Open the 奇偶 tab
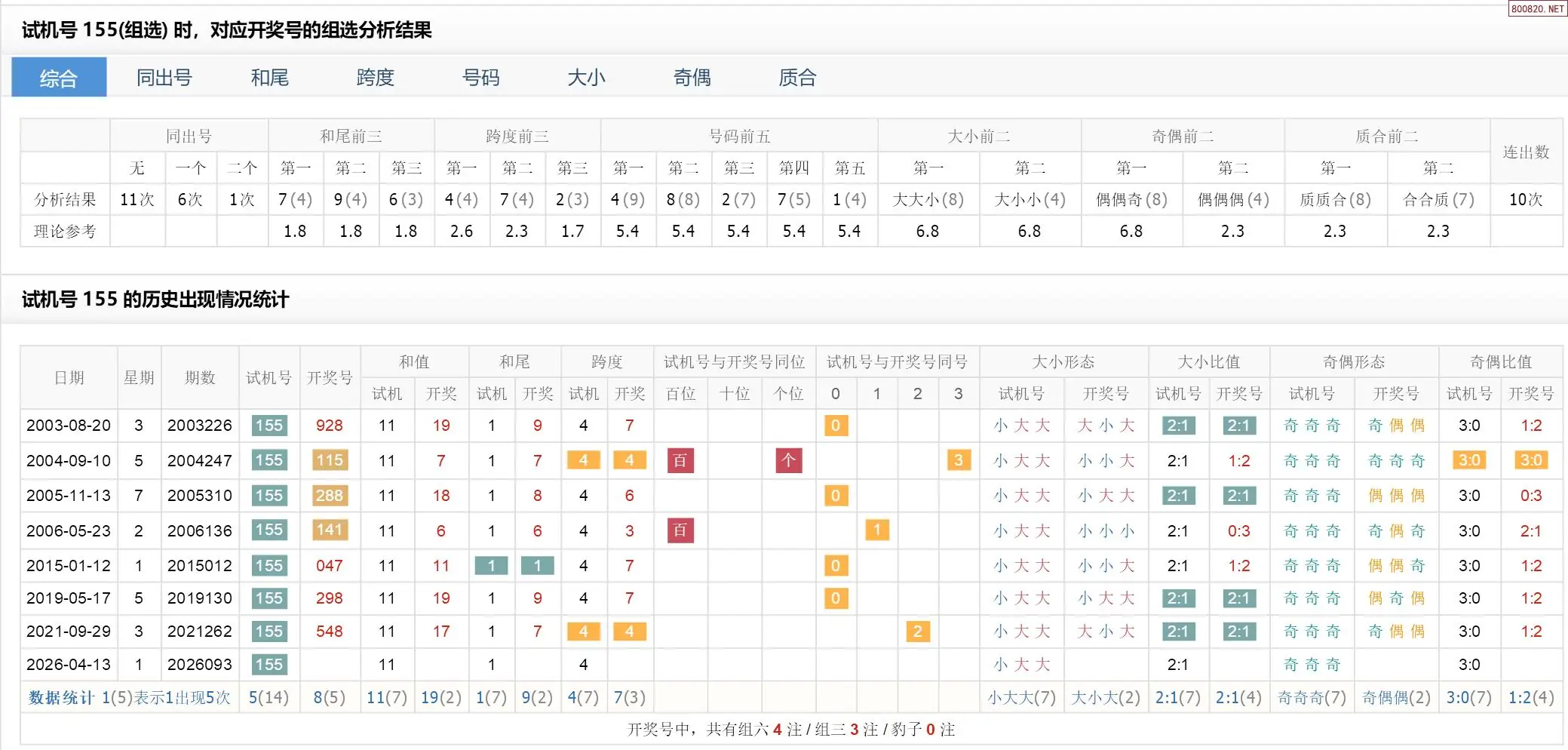The width and height of the screenshot is (1568, 750). (692, 78)
